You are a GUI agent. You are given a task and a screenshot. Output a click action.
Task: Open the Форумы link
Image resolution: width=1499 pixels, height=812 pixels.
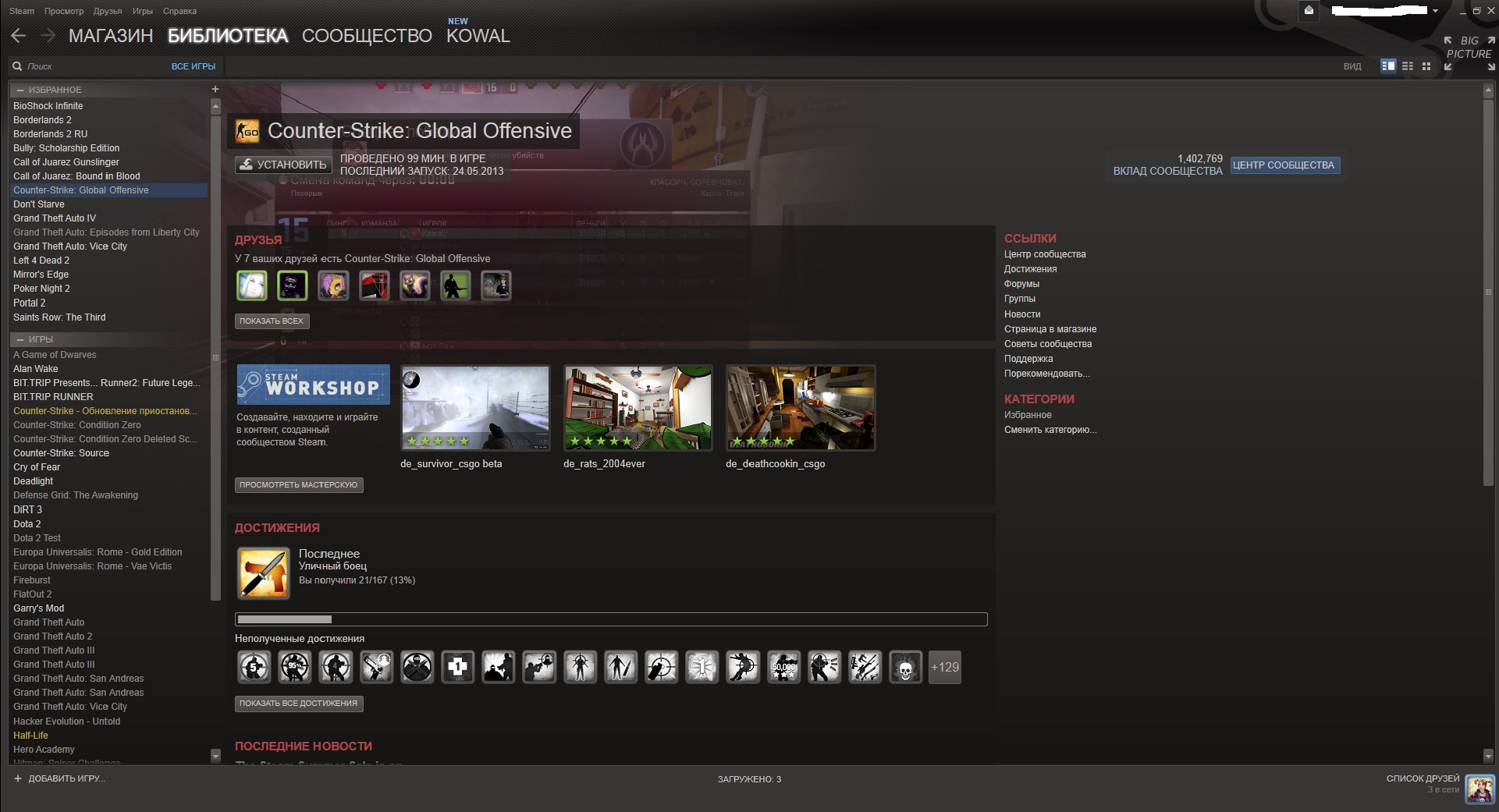1021,284
